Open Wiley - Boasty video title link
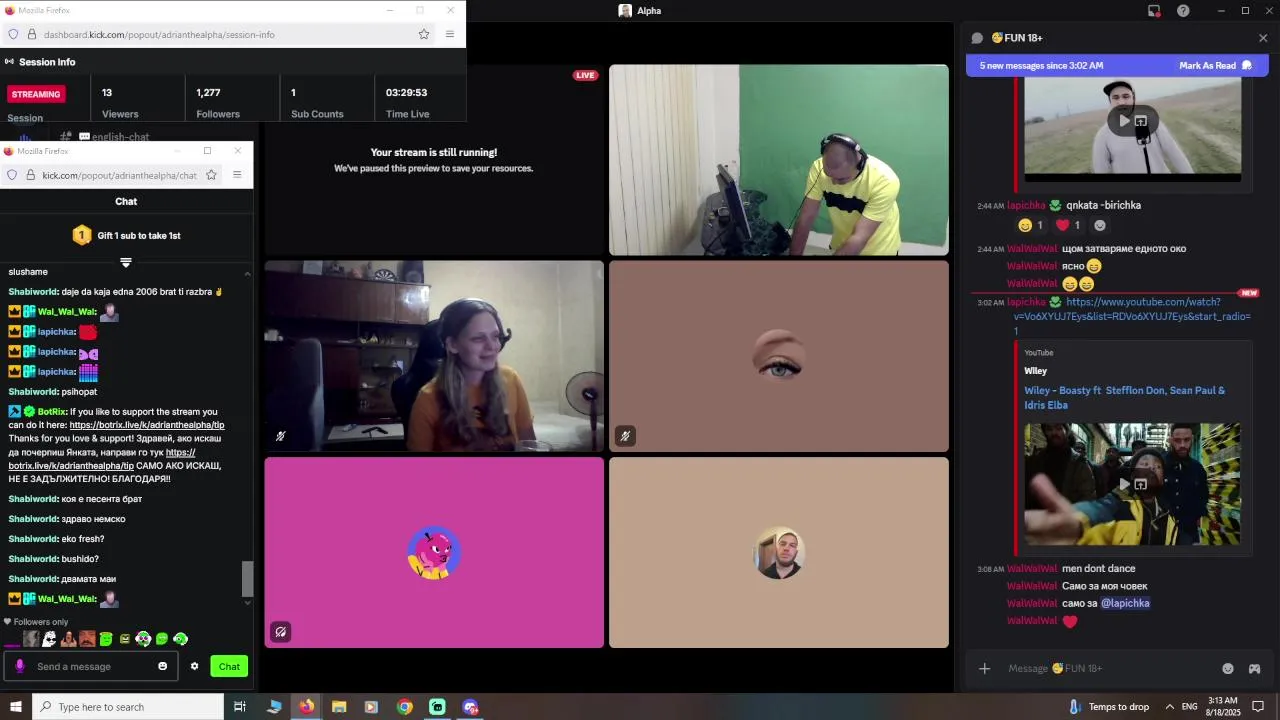1280x720 pixels. 1124,398
